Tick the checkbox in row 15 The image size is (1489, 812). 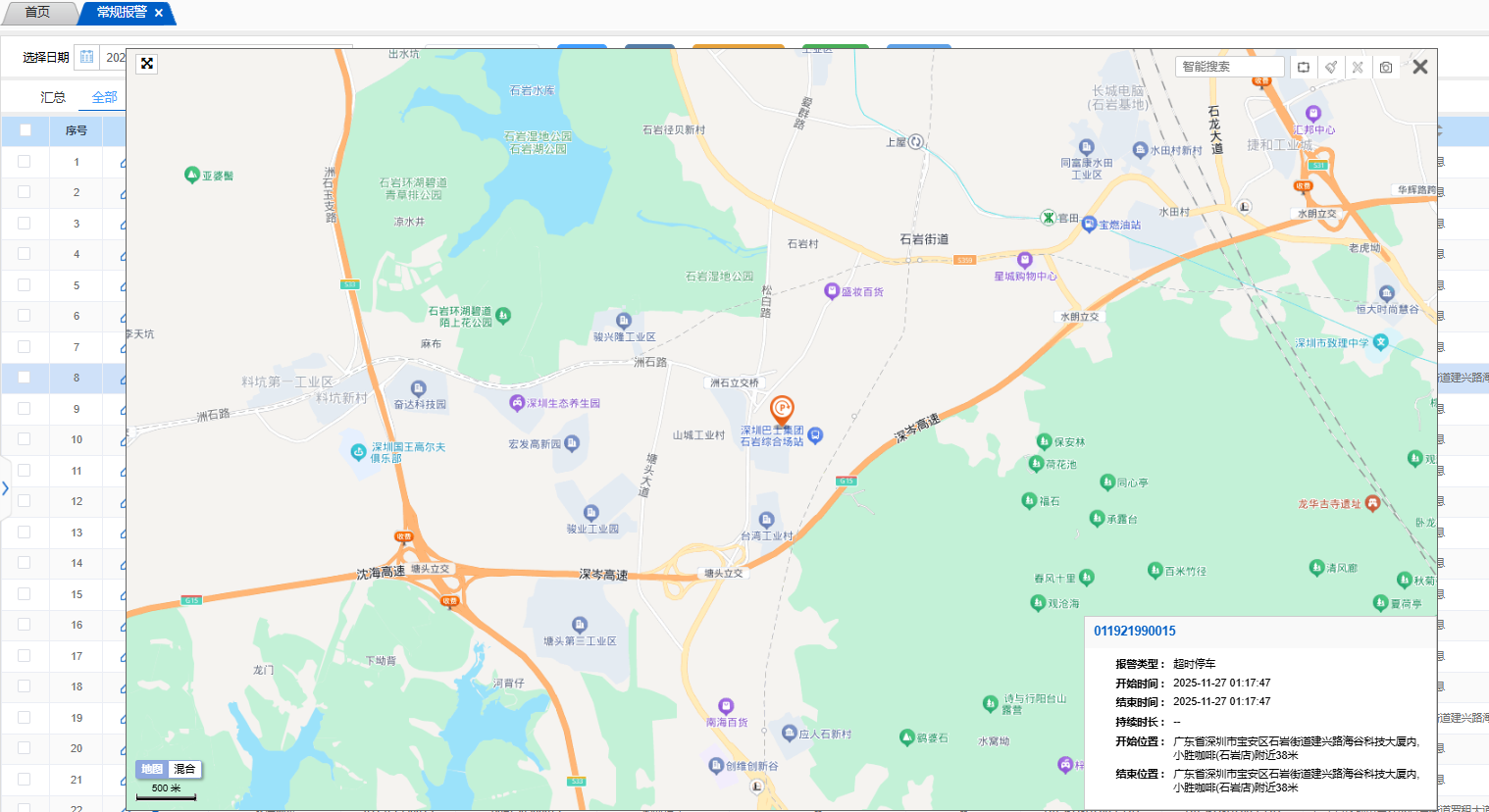click(x=25, y=594)
